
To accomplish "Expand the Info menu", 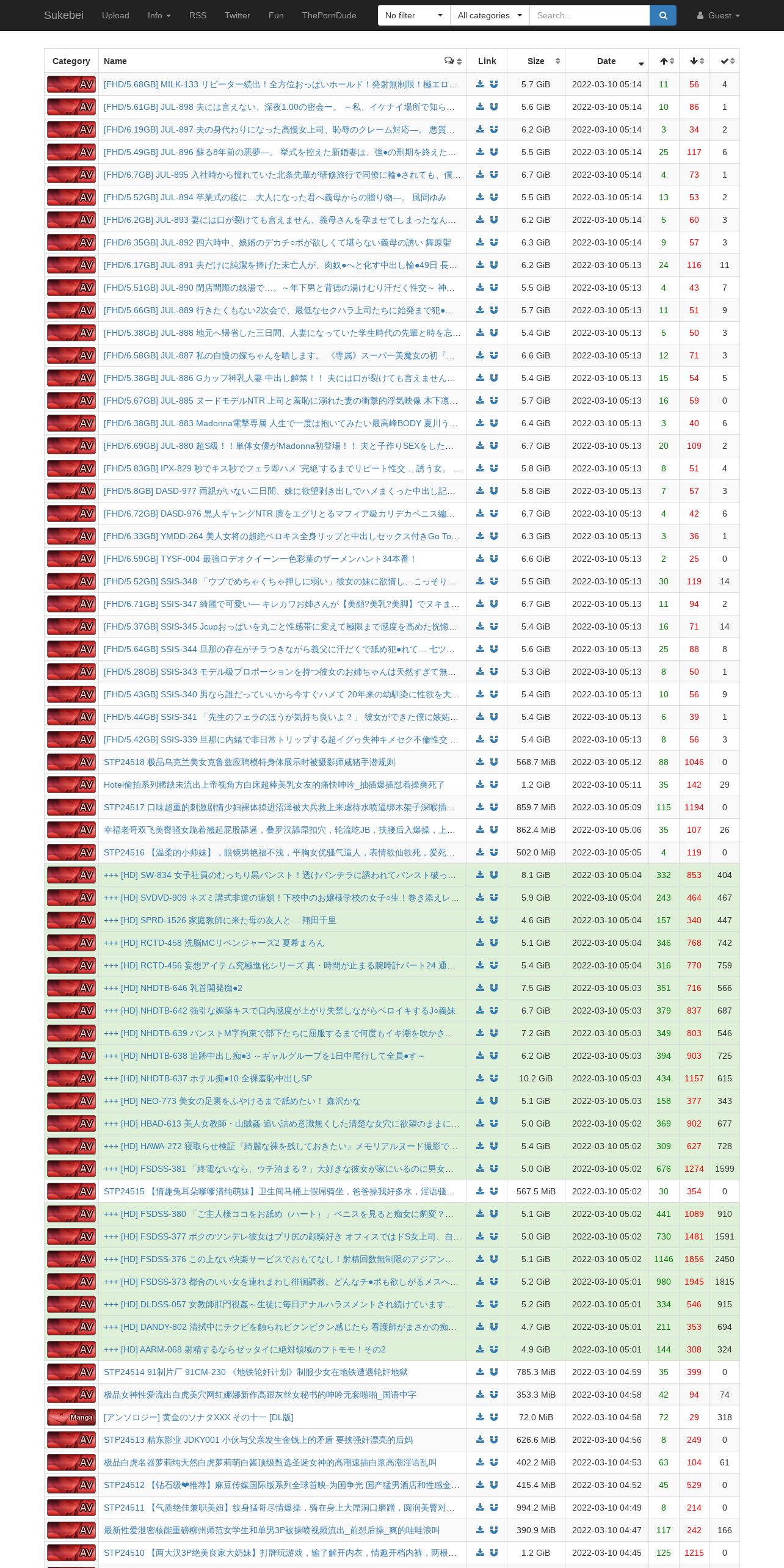I will coord(159,15).
